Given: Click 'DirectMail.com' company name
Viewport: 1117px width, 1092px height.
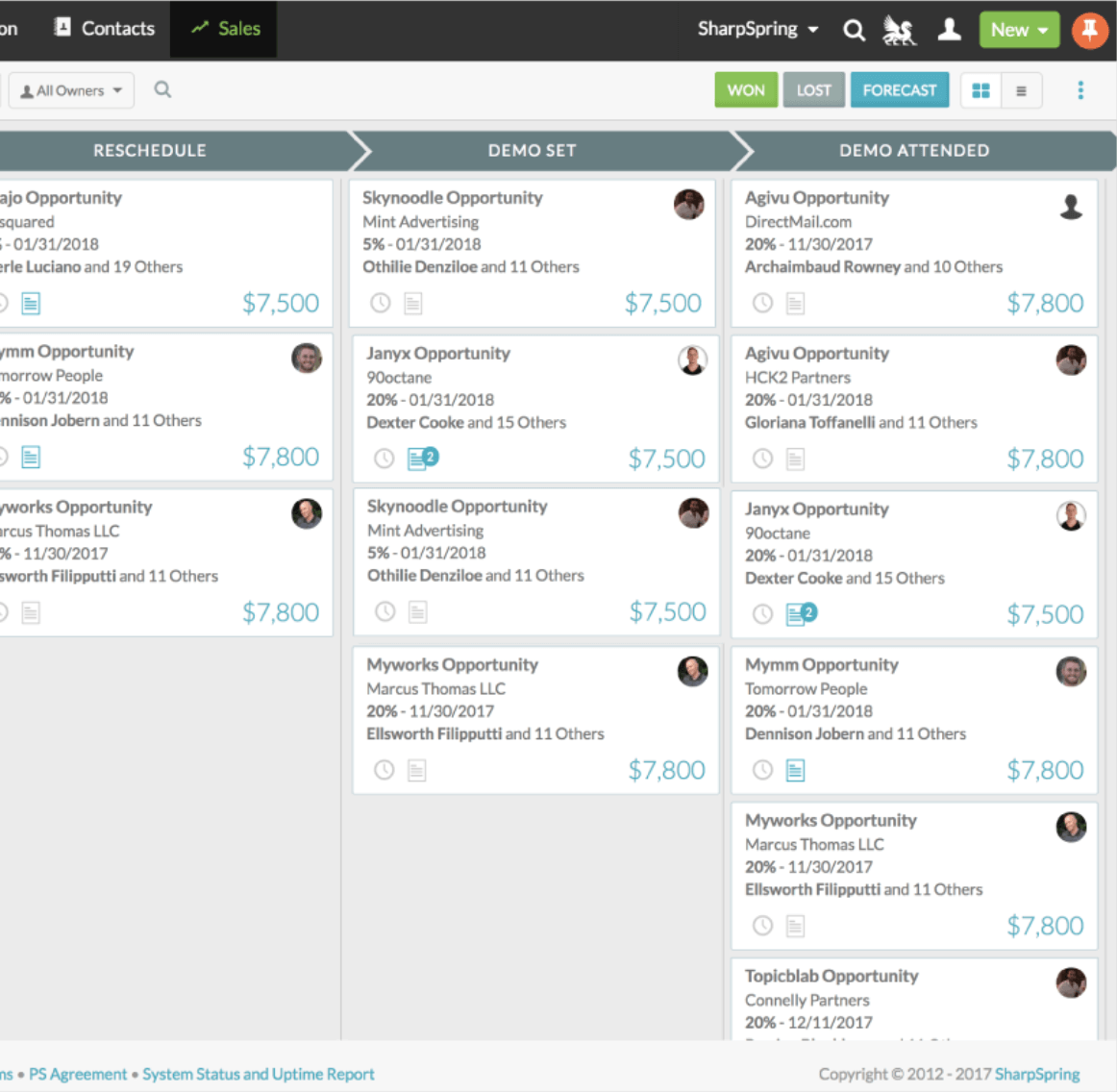Looking at the screenshot, I should click(x=798, y=221).
